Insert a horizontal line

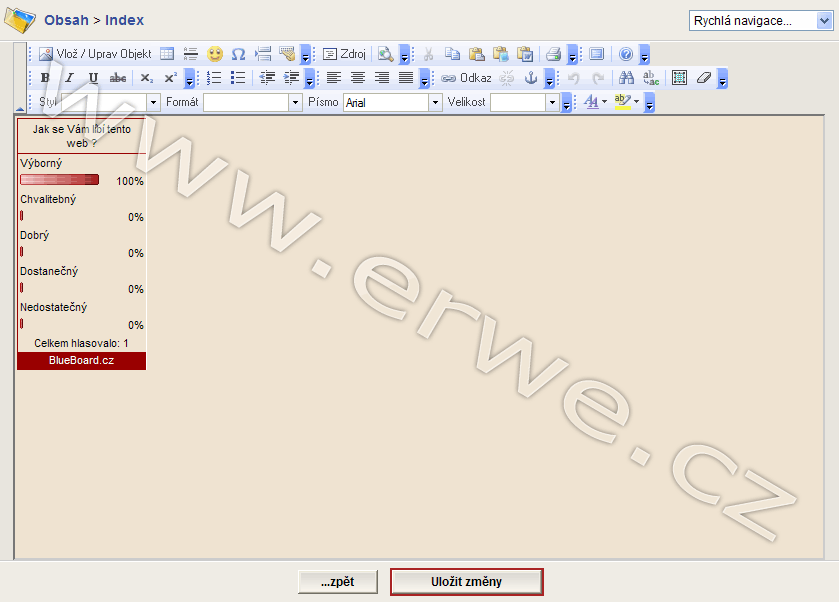click(190, 54)
